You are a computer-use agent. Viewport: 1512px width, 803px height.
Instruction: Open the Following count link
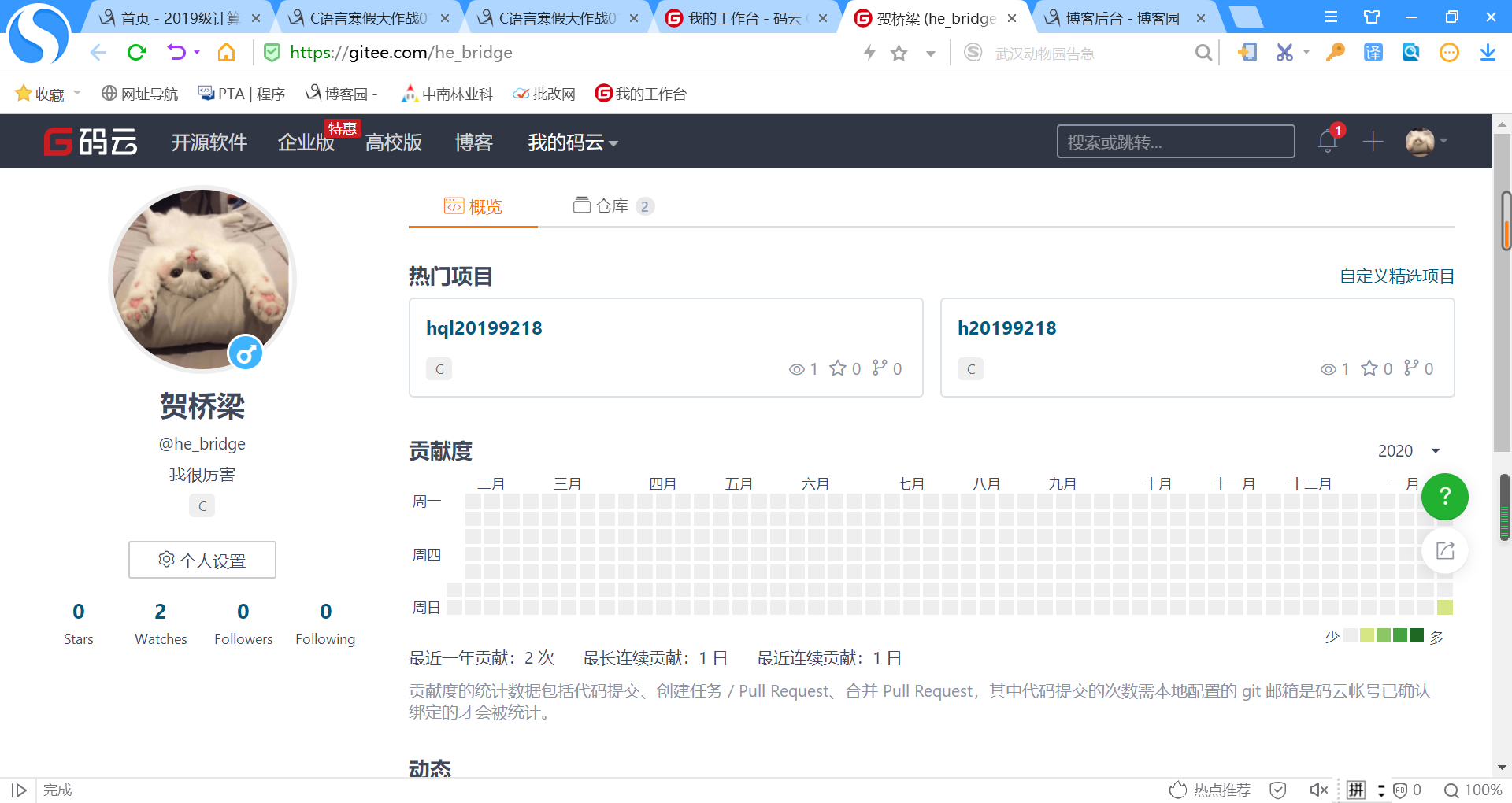[325, 624]
